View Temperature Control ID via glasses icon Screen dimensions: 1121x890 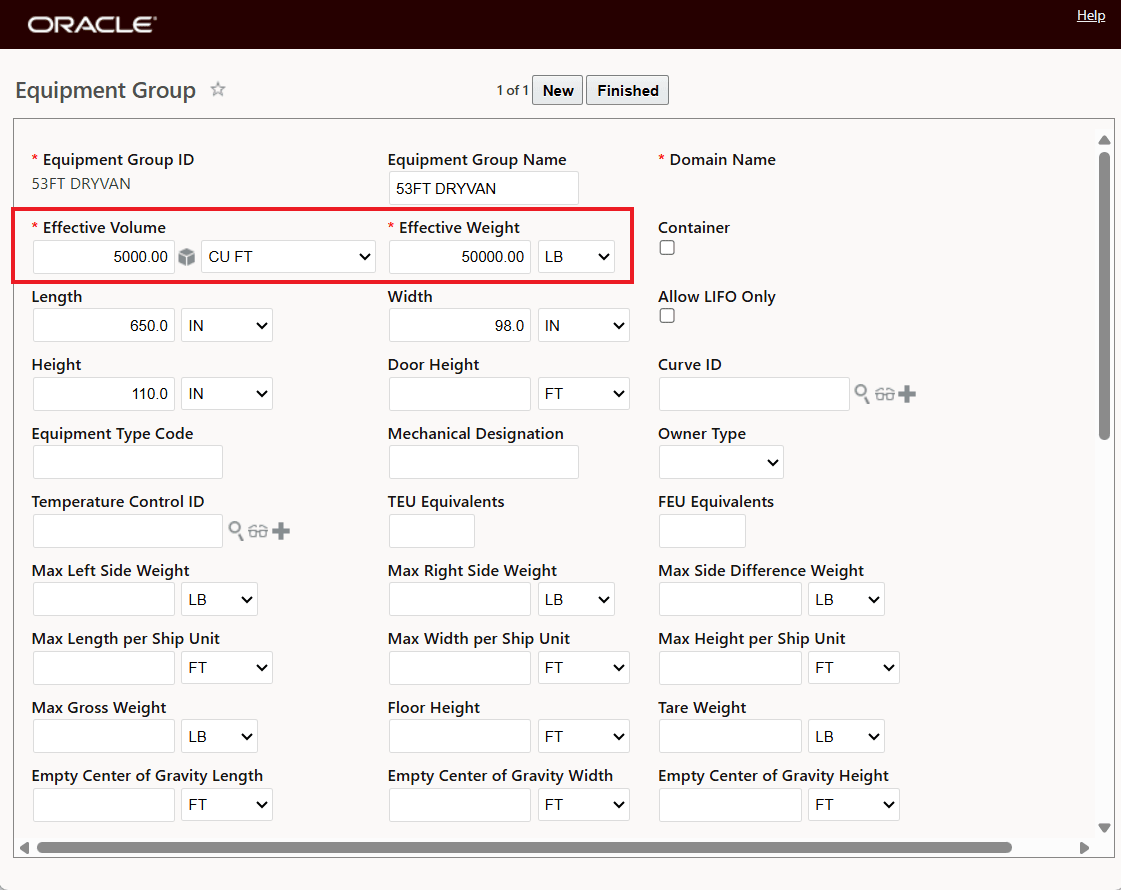(x=258, y=531)
